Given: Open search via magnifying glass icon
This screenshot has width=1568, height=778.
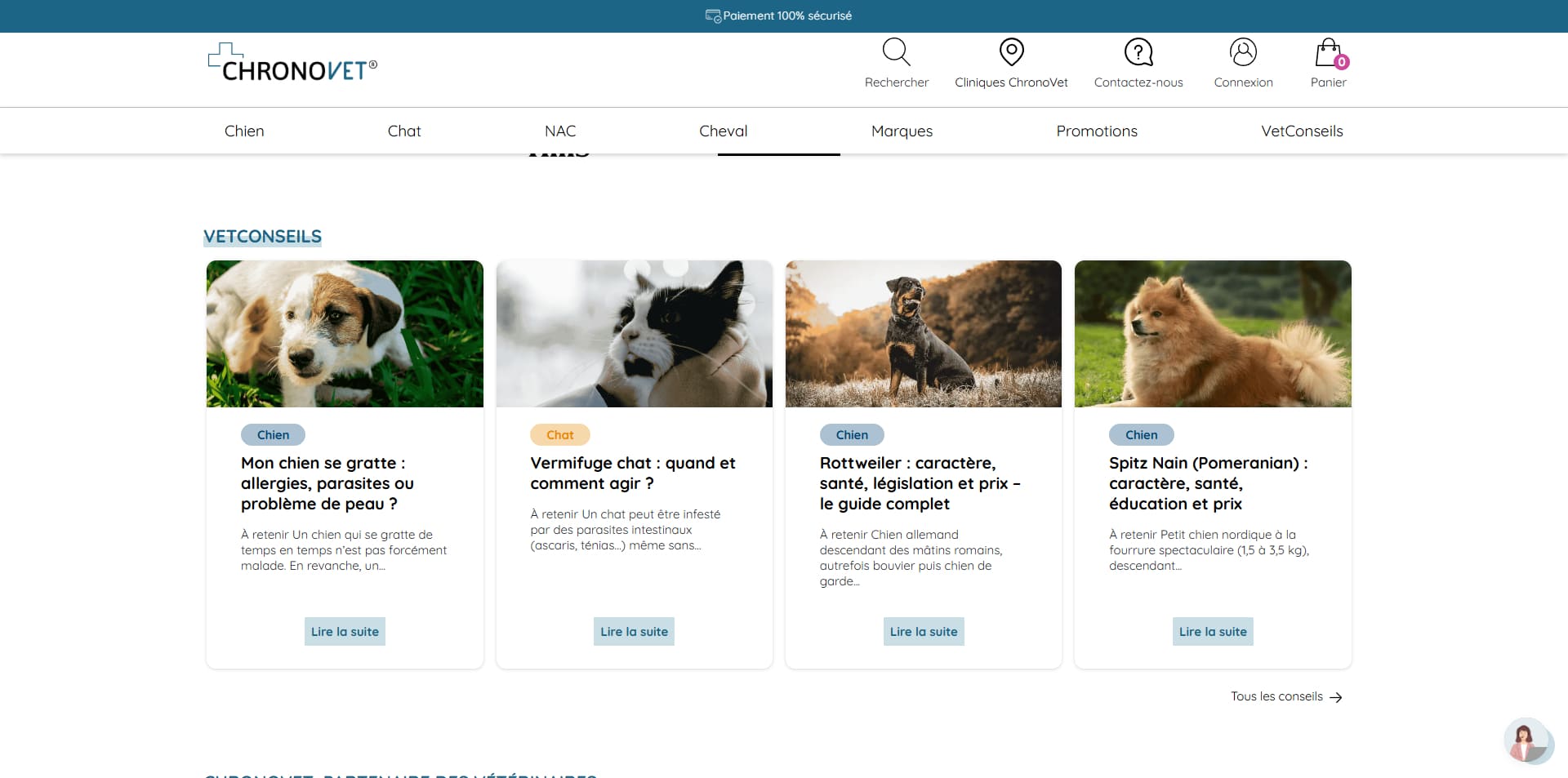Looking at the screenshot, I should tap(896, 51).
